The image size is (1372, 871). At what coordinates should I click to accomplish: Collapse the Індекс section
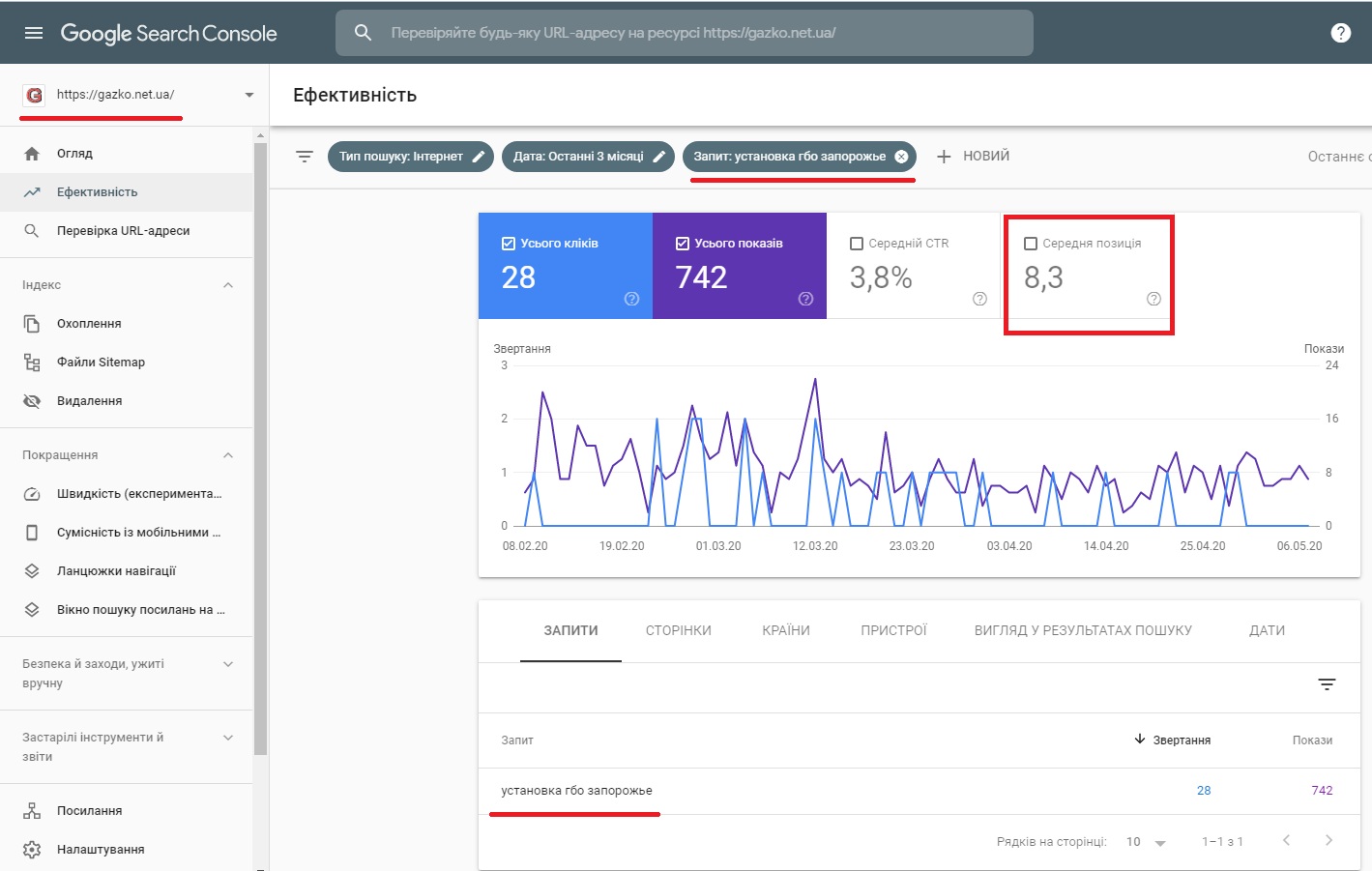[228, 285]
